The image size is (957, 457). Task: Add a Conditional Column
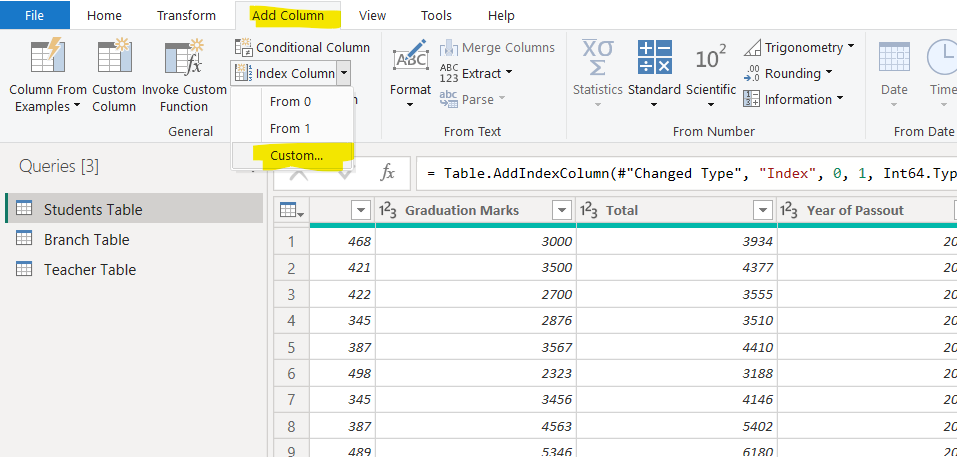click(302, 47)
